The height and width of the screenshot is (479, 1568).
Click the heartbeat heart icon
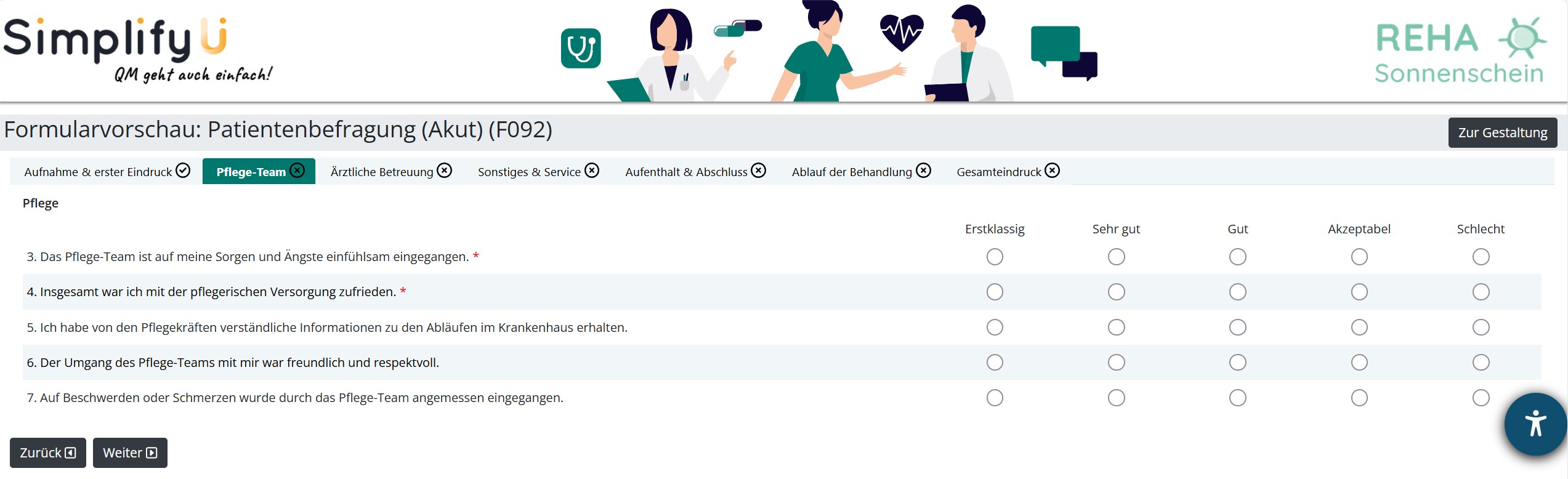pos(901,32)
